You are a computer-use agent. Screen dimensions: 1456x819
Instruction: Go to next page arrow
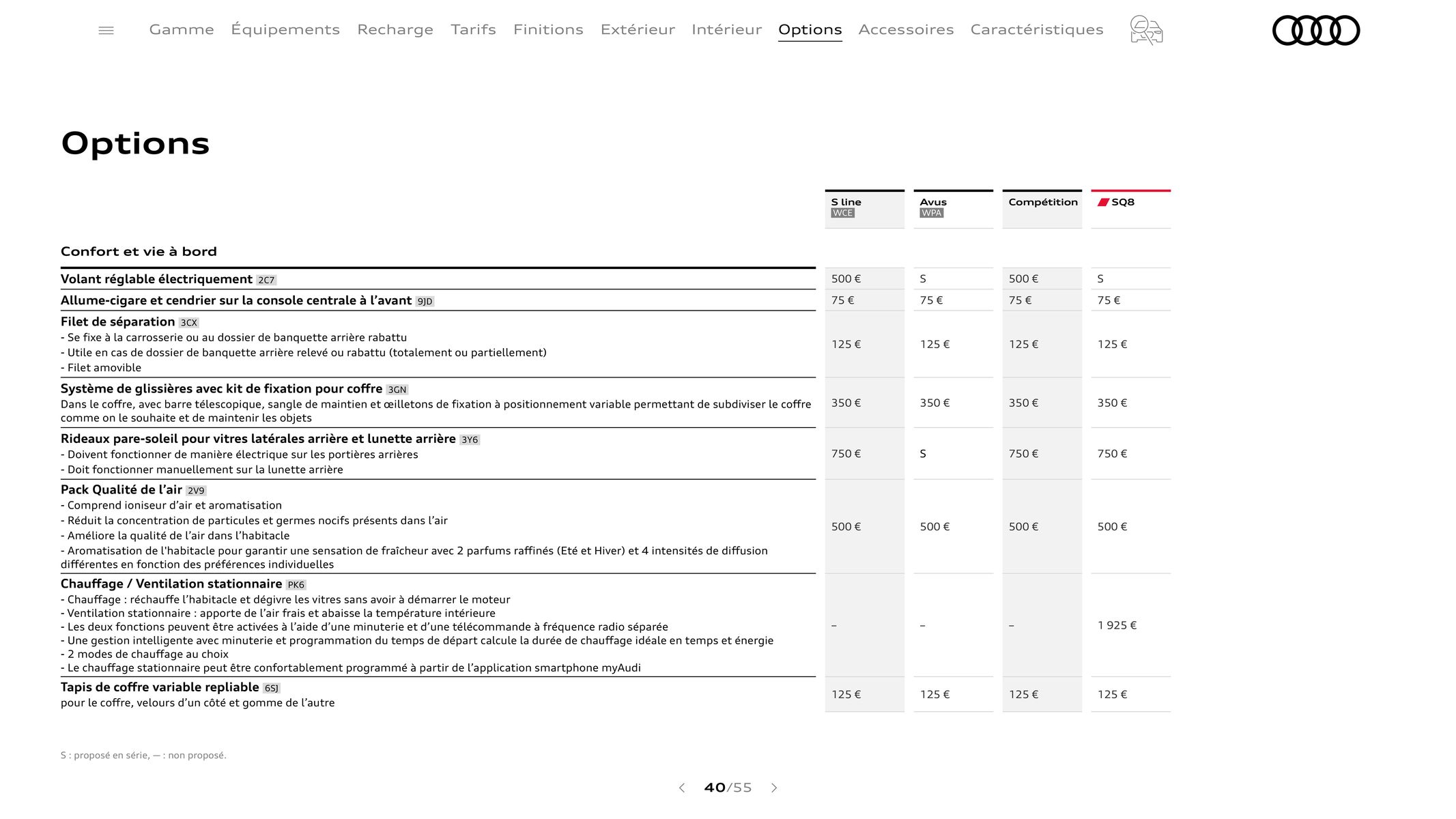pyautogui.click(x=774, y=788)
